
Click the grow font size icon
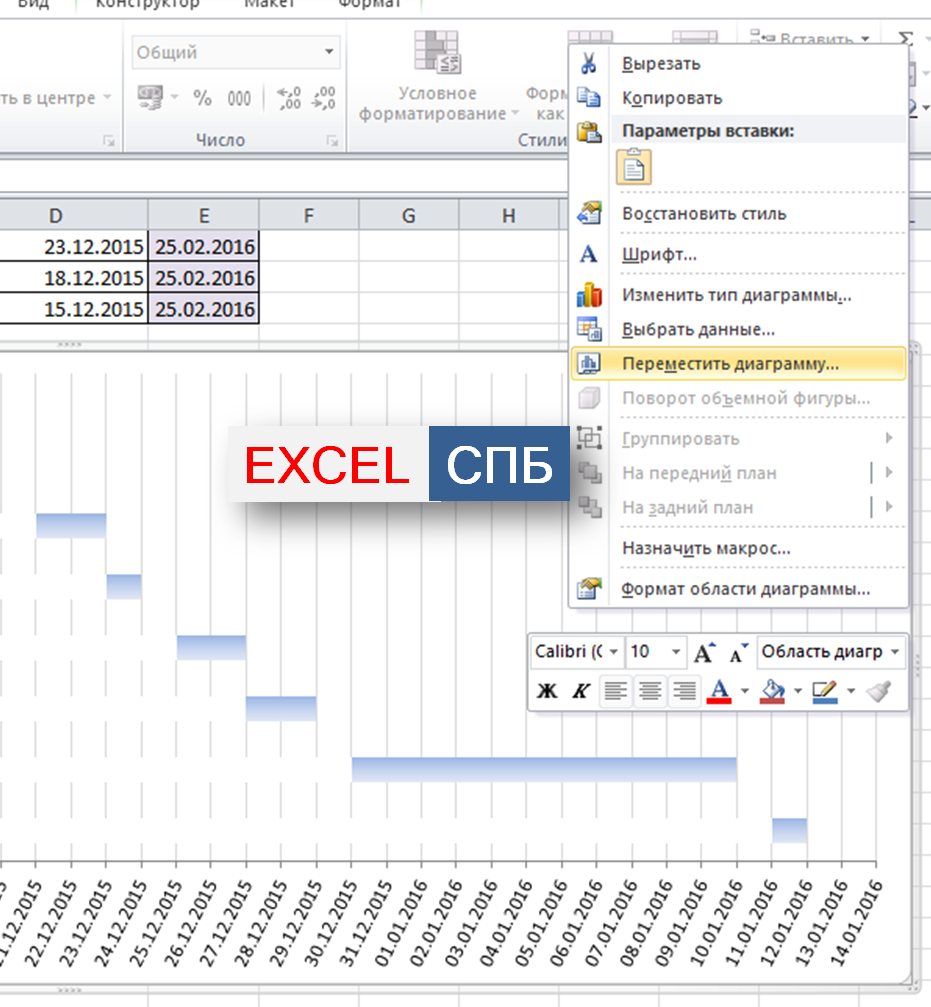click(704, 652)
